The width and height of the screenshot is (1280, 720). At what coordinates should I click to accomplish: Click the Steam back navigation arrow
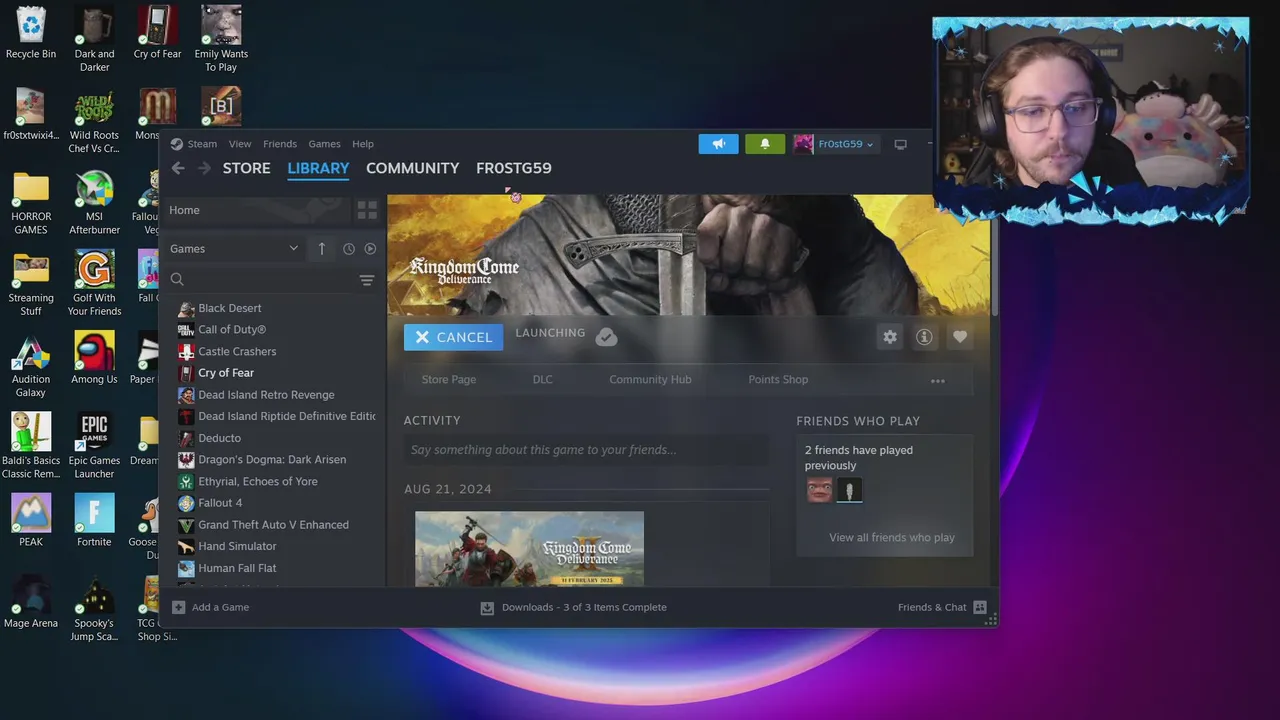pyautogui.click(x=178, y=168)
